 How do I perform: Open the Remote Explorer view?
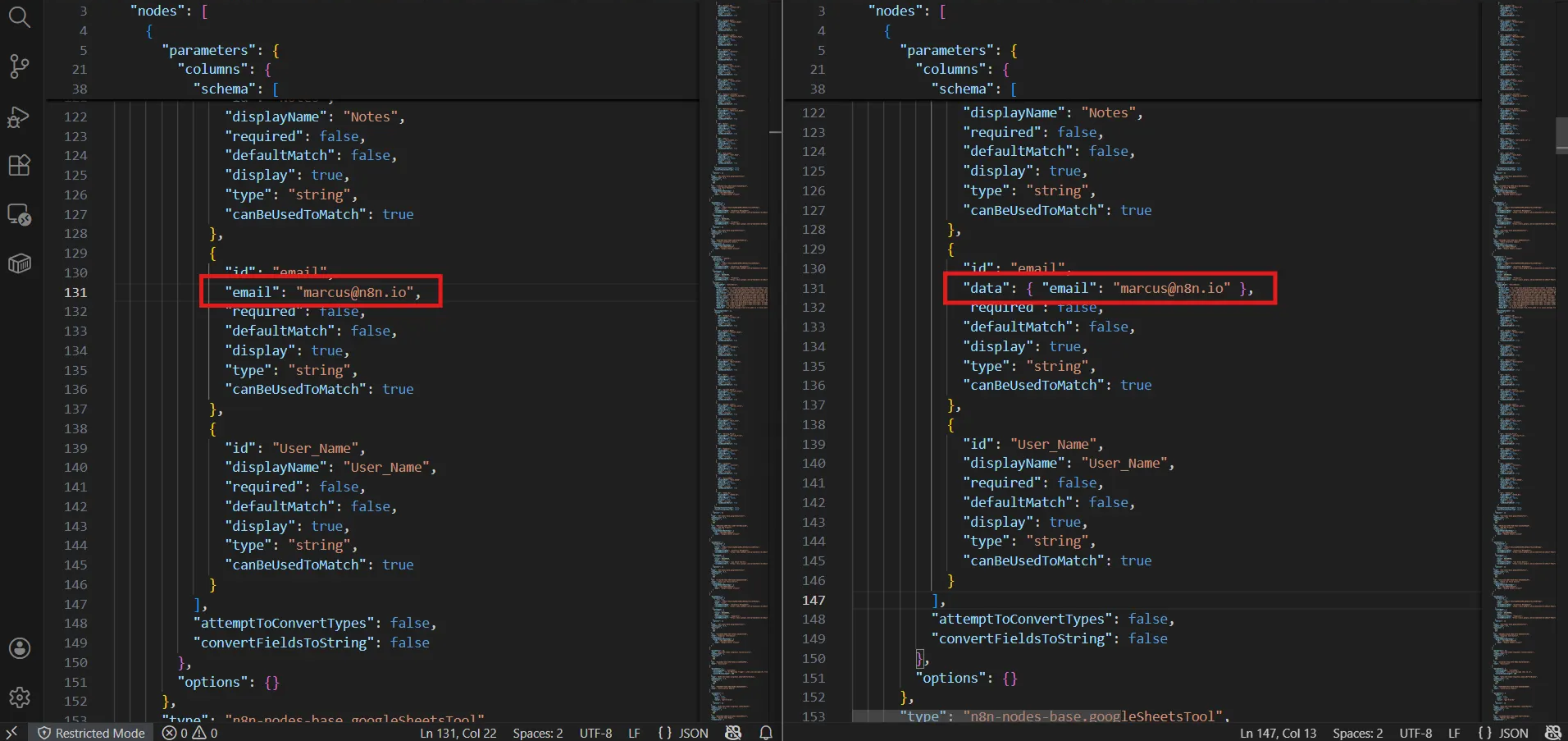coord(19,215)
